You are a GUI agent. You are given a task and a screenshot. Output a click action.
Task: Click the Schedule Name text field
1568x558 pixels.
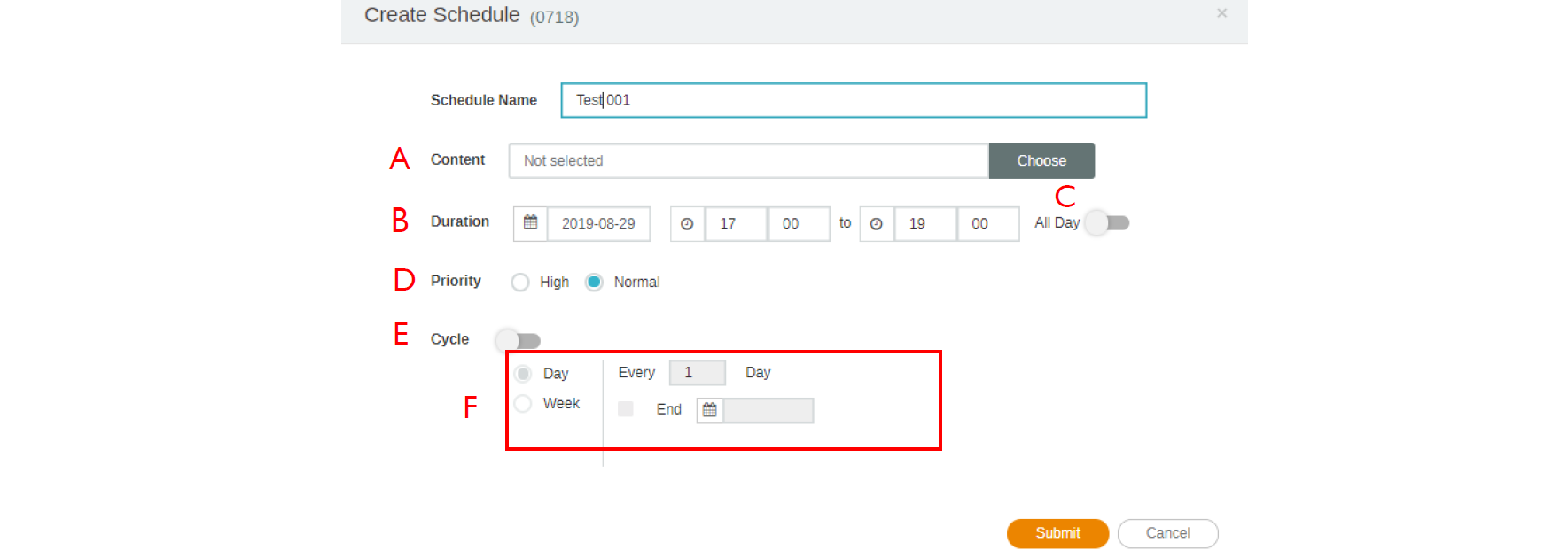point(853,100)
